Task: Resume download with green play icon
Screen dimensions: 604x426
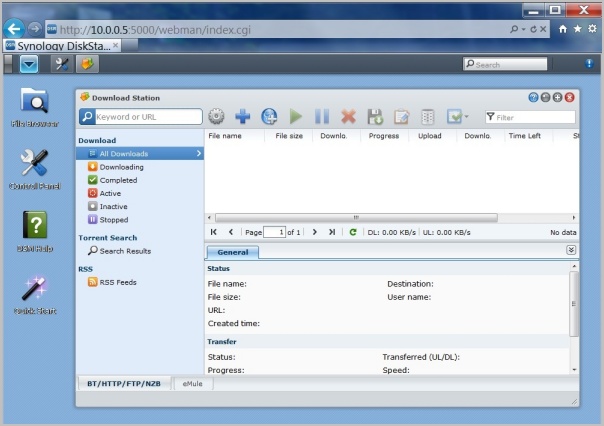Action: pyautogui.click(x=295, y=116)
